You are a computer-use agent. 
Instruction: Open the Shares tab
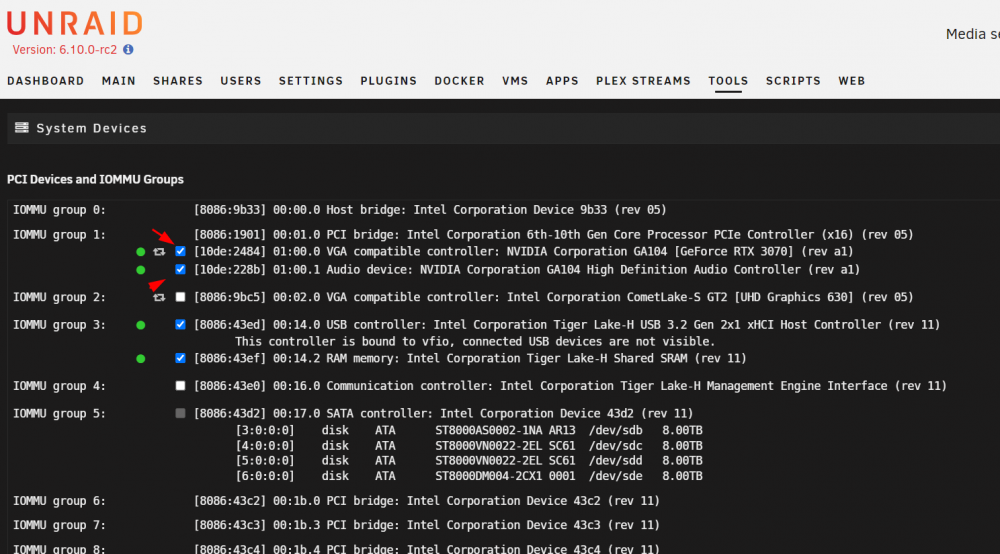[178, 81]
